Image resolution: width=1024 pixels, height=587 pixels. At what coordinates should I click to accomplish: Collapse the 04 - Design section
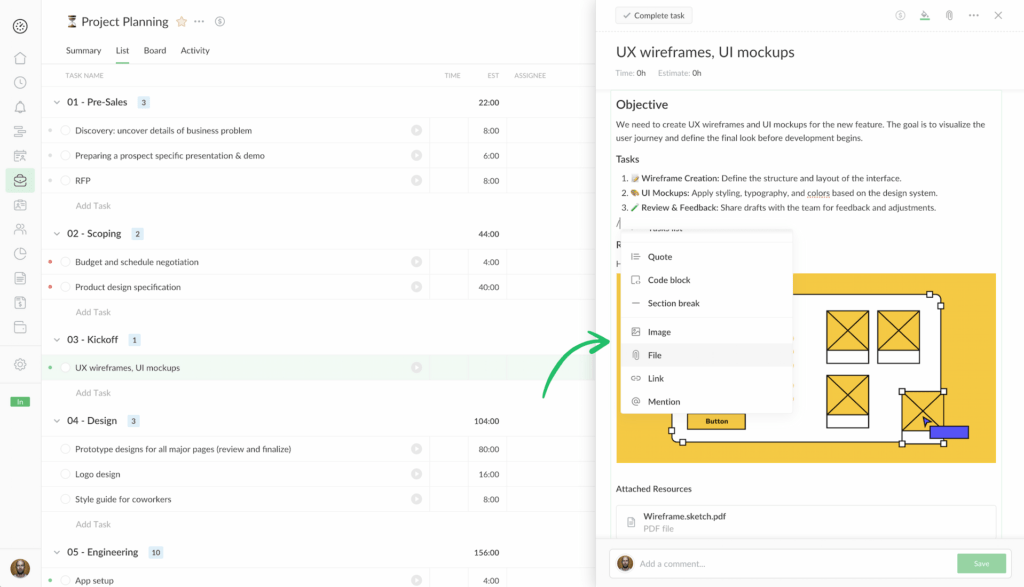pyautogui.click(x=57, y=420)
